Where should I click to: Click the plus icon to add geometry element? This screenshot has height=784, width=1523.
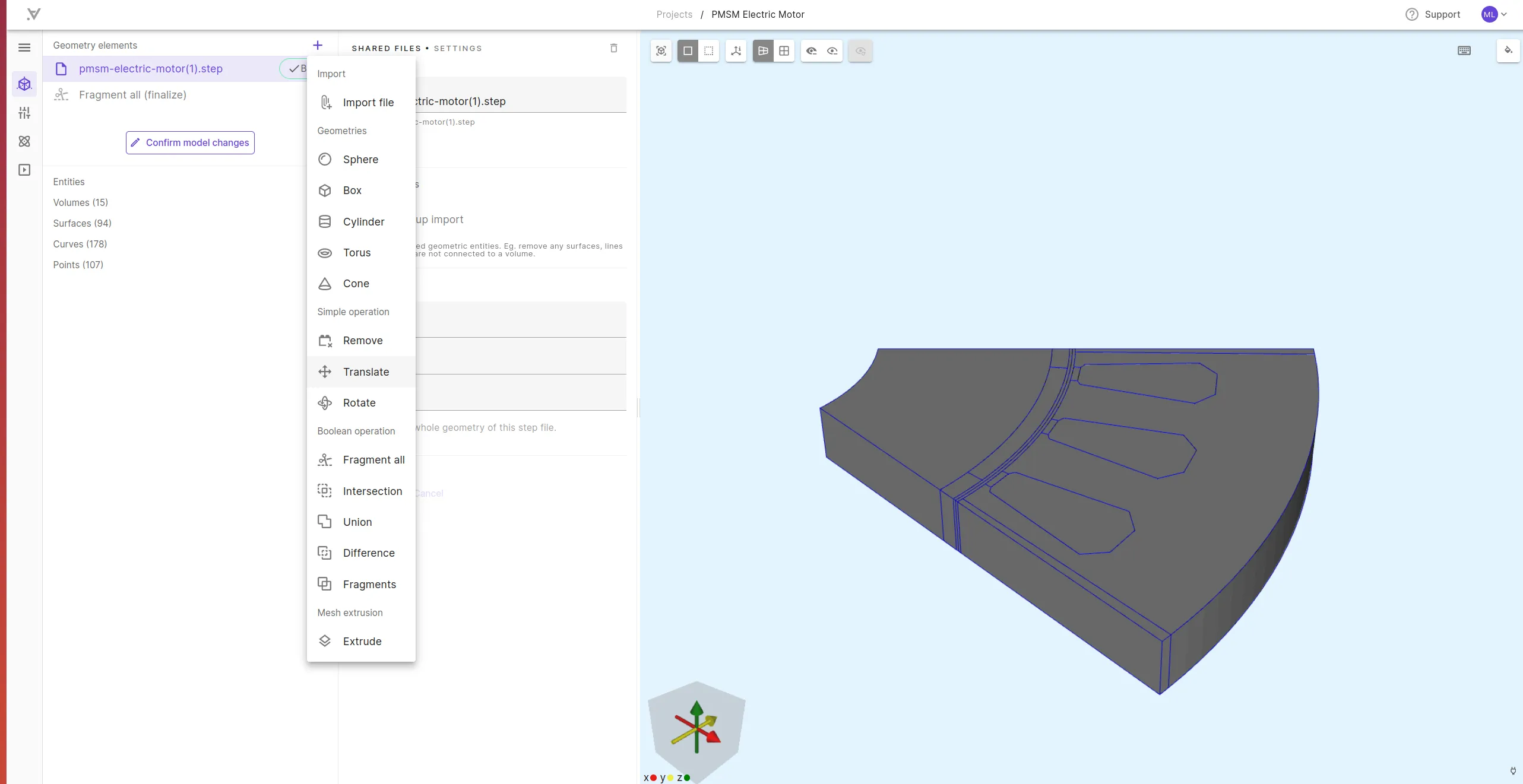tap(318, 45)
